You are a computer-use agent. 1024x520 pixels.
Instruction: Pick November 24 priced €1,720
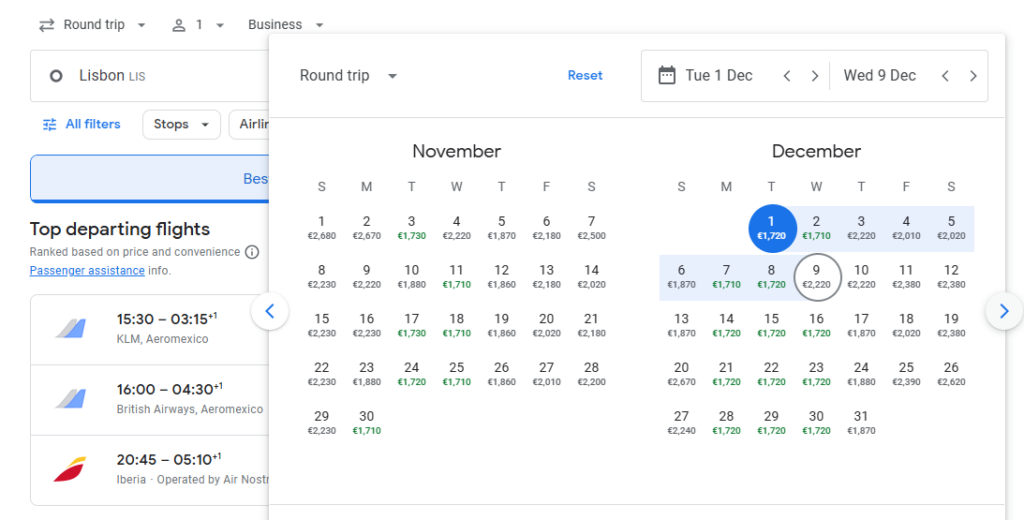point(411,374)
